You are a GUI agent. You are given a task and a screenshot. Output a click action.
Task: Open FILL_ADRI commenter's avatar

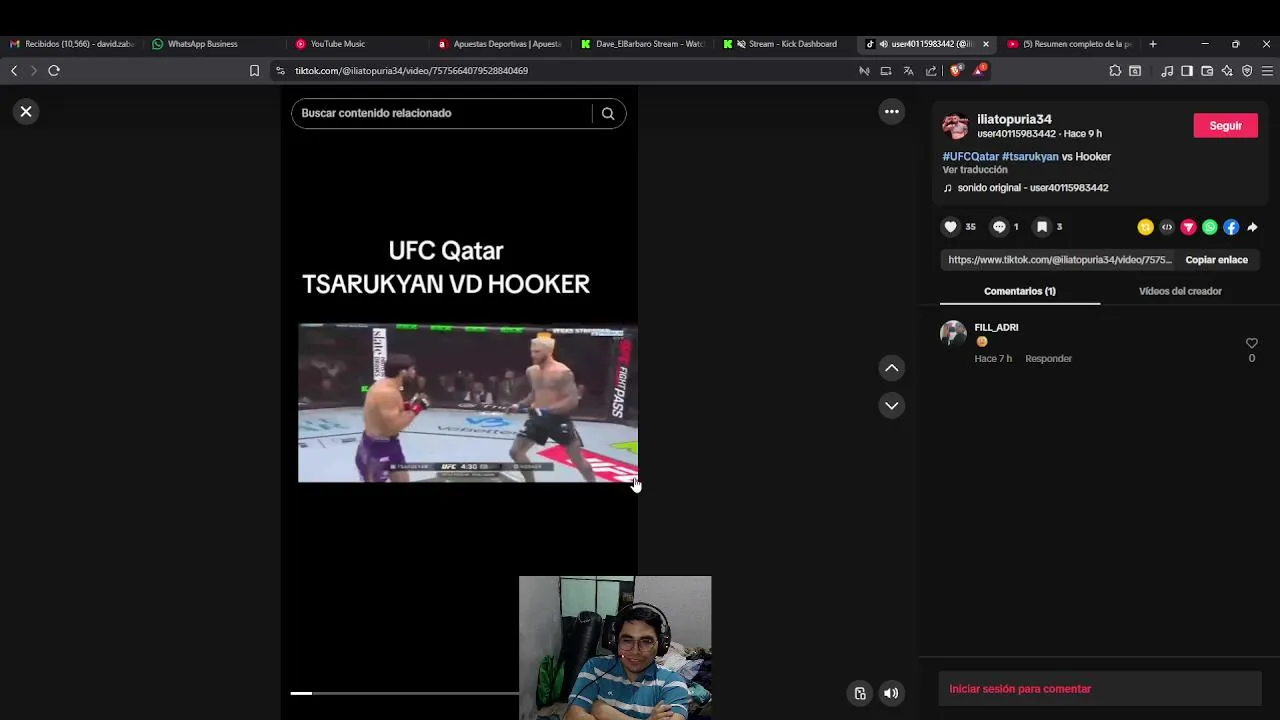click(953, 334)
